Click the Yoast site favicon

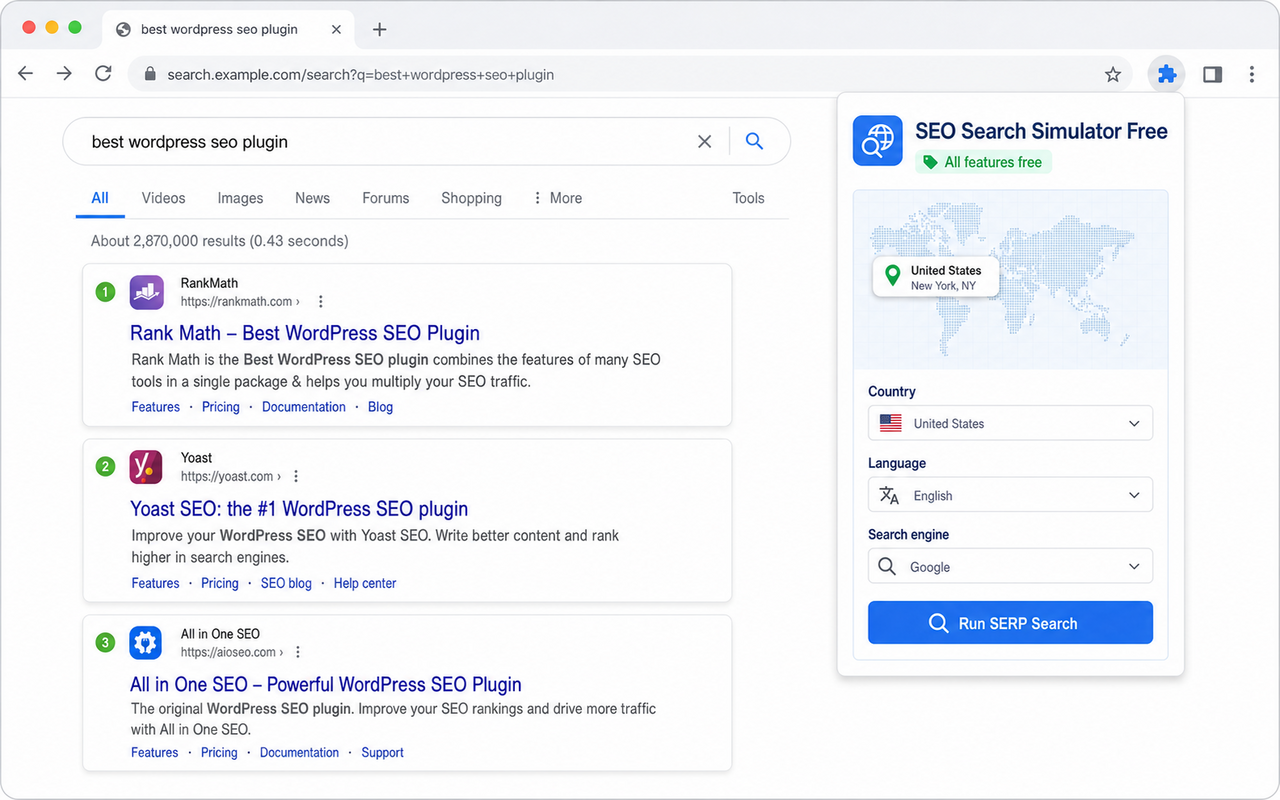pyautogui.click(x=146, y=467)
